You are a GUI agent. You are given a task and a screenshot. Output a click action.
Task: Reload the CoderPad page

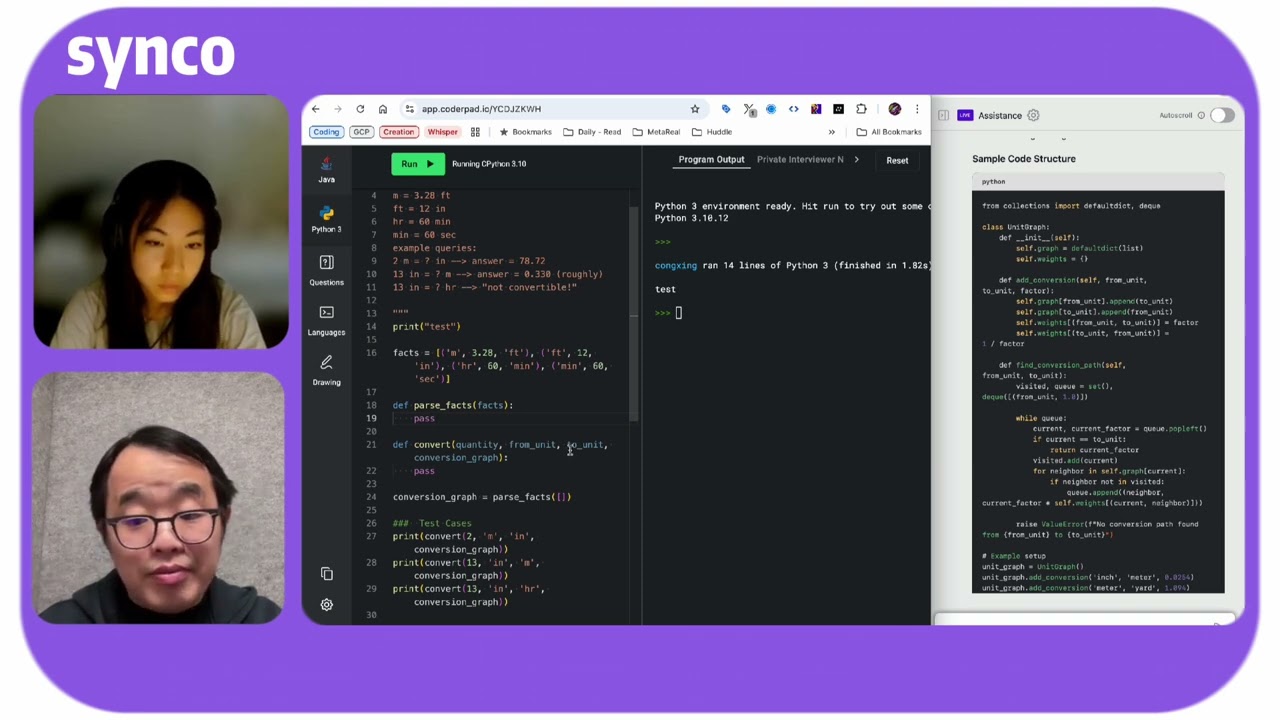click(x=360, y=109)
